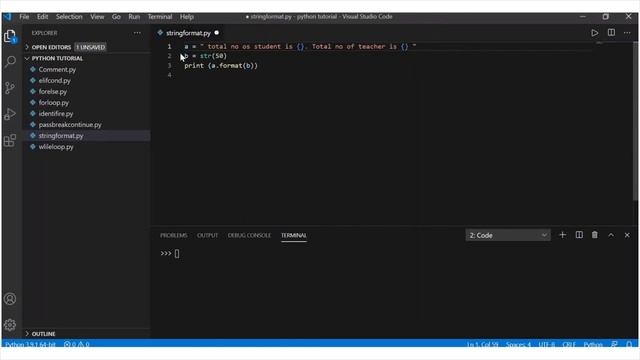This screenshot has height=360, width=640.
Task: Open the Run menu
Action: (x=134, y=17)
